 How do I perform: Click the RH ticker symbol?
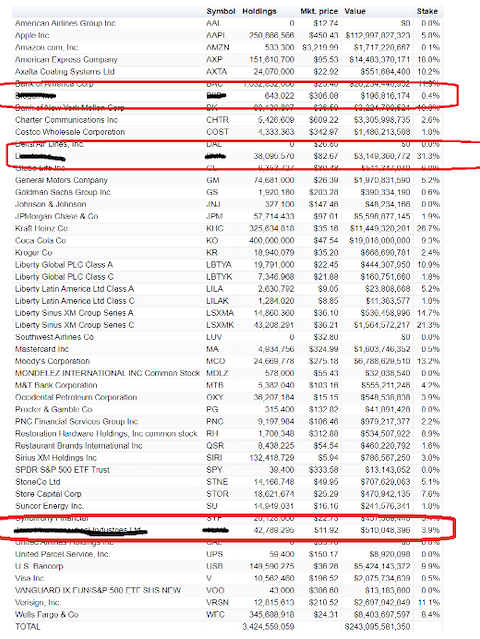(212, 434)
